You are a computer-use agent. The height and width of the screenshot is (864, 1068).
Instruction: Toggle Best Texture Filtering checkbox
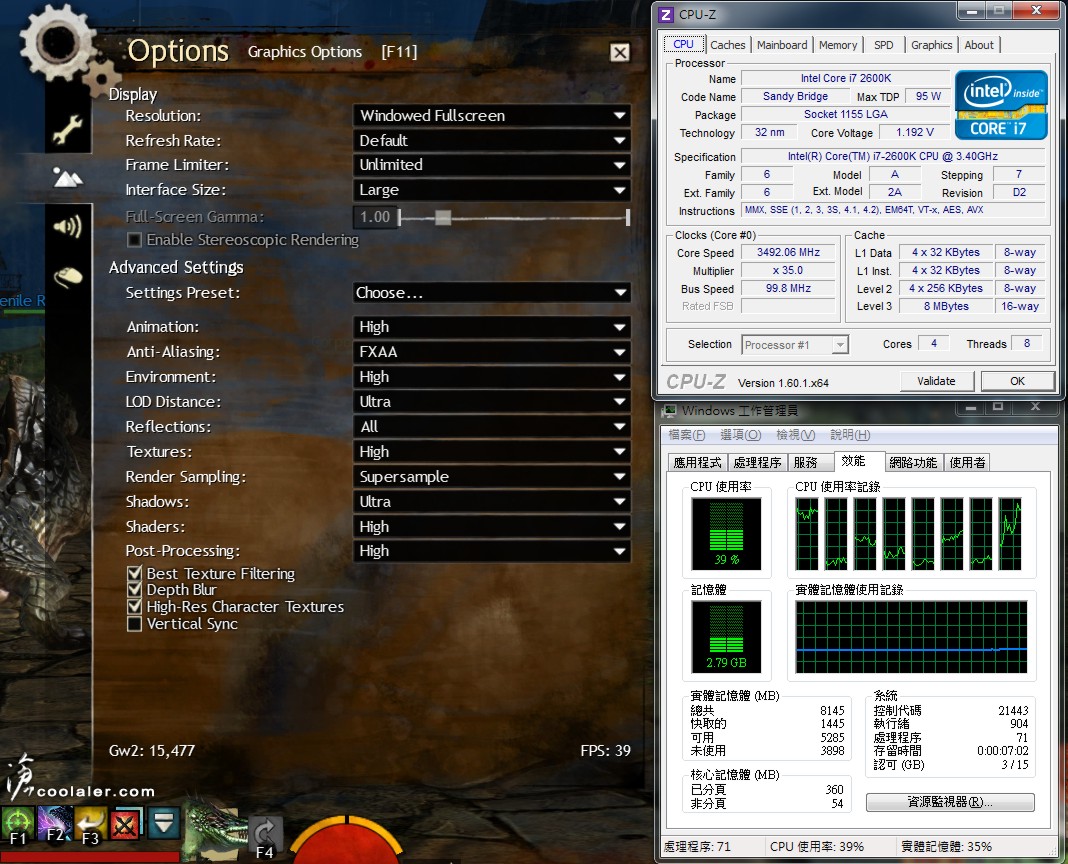pyautogui.click(x=134, y=573)
